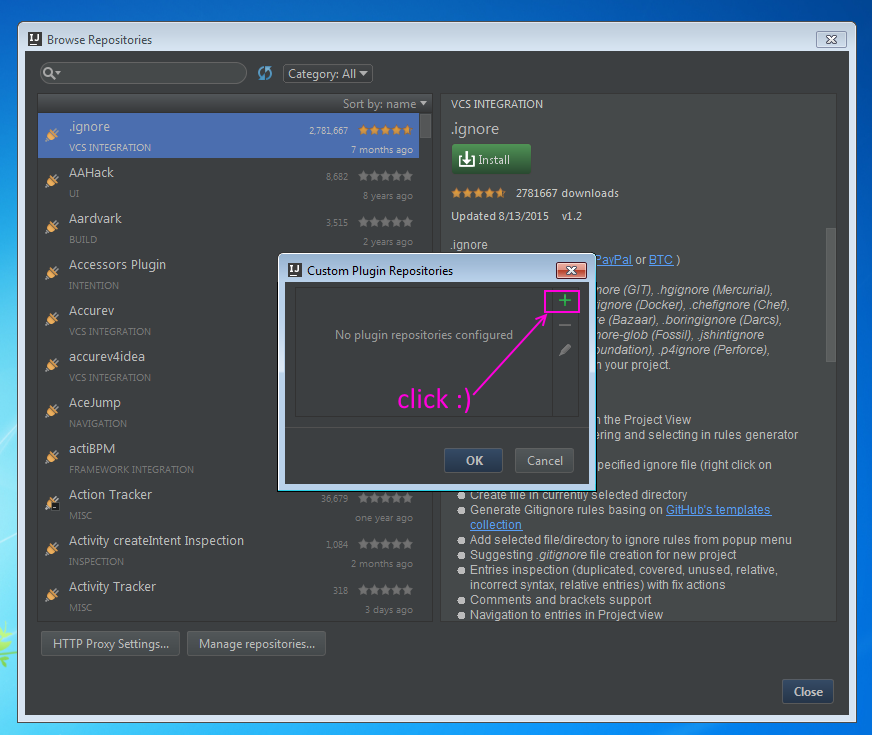Click the plug icon beside Aardvark

[52, 227]
